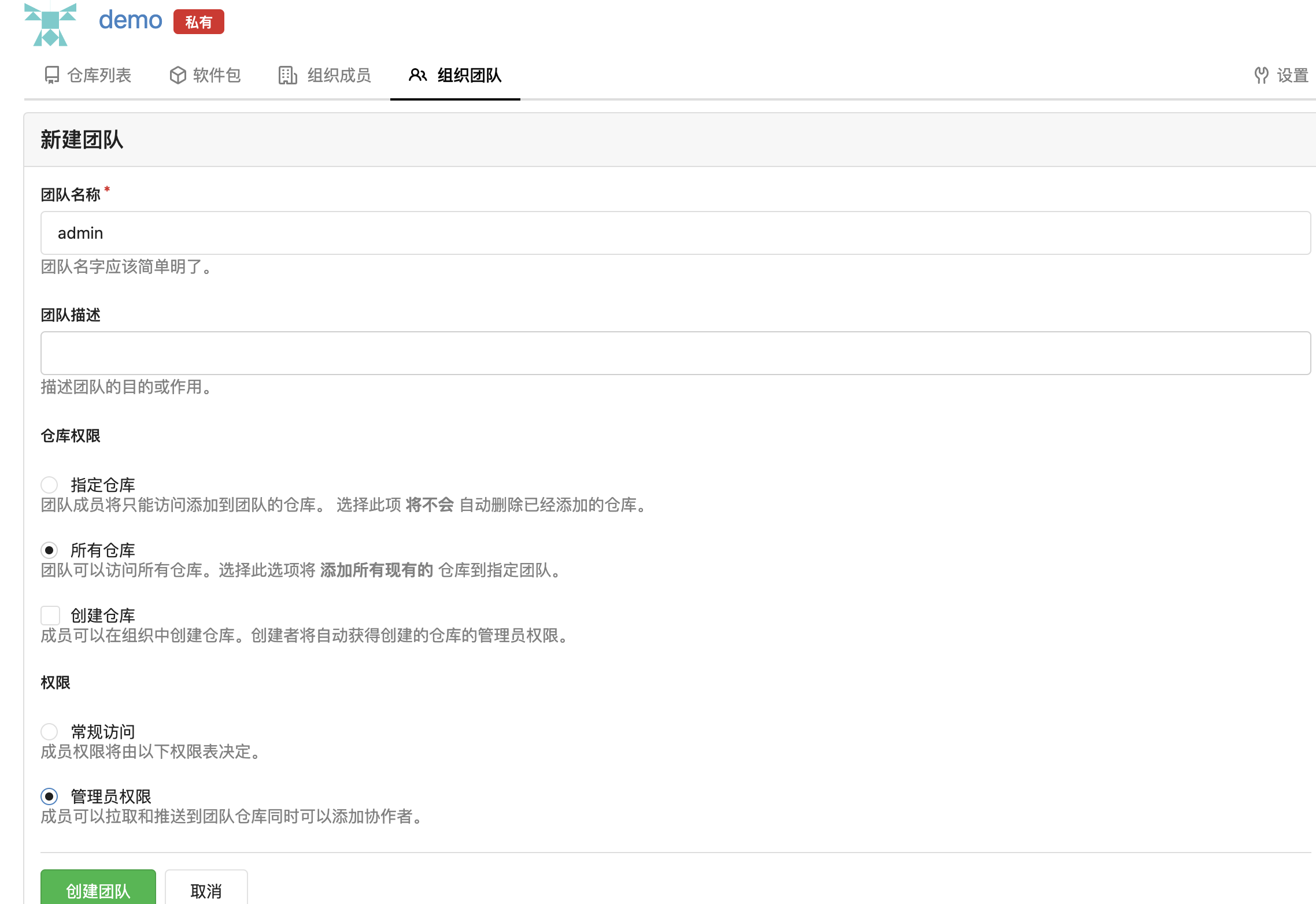Click the settings tools icon

1261,75
